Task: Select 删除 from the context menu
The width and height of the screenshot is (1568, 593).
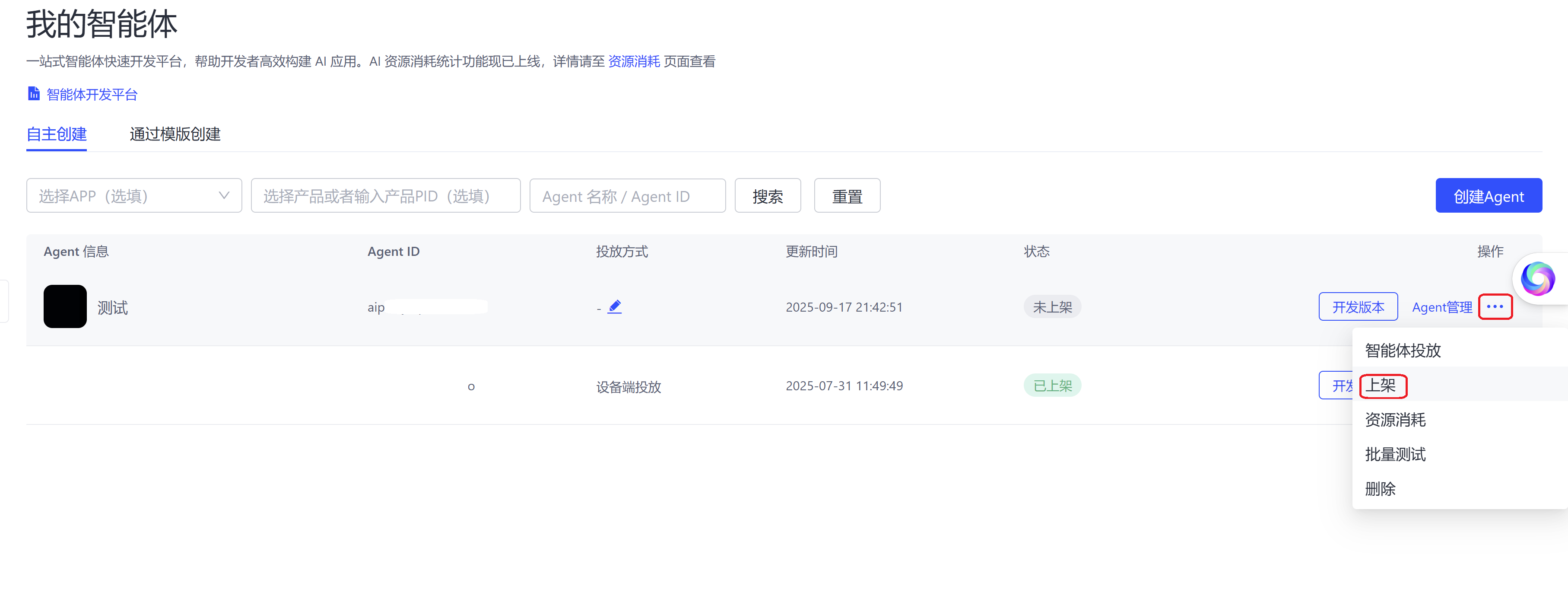Action: (x=1380, y=488)
